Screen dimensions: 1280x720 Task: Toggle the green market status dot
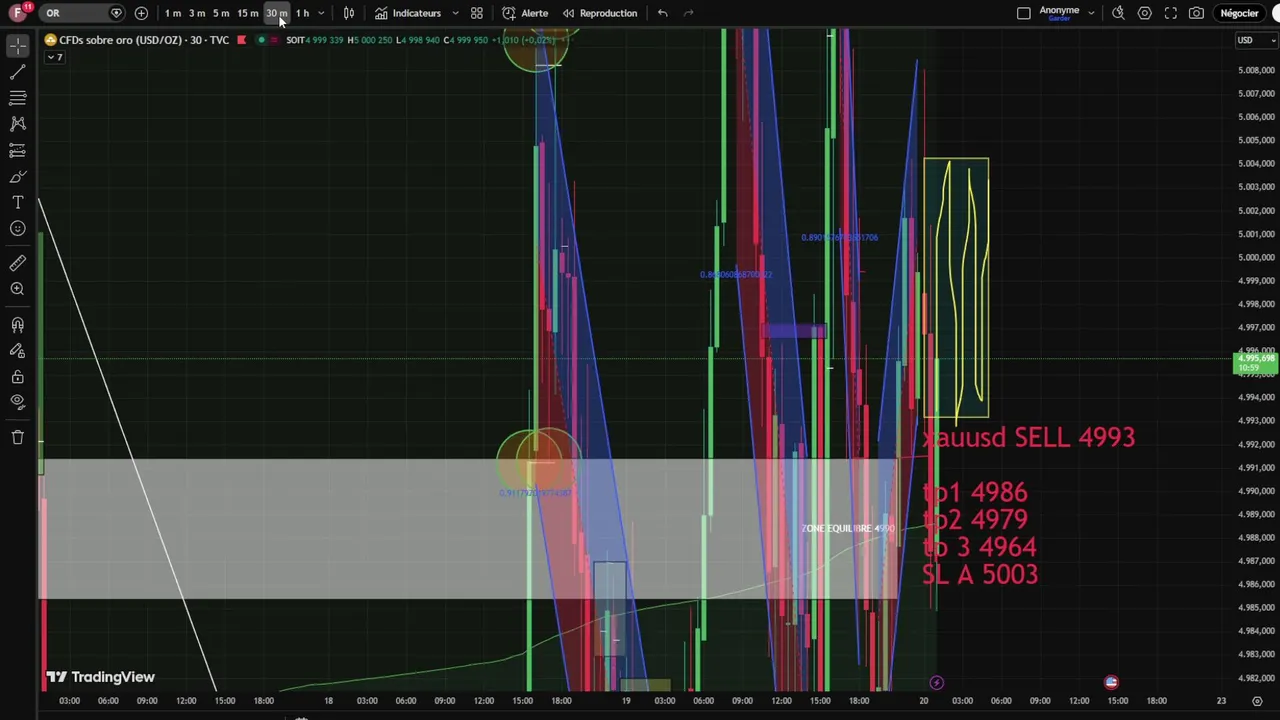click(x=261, y=40)
